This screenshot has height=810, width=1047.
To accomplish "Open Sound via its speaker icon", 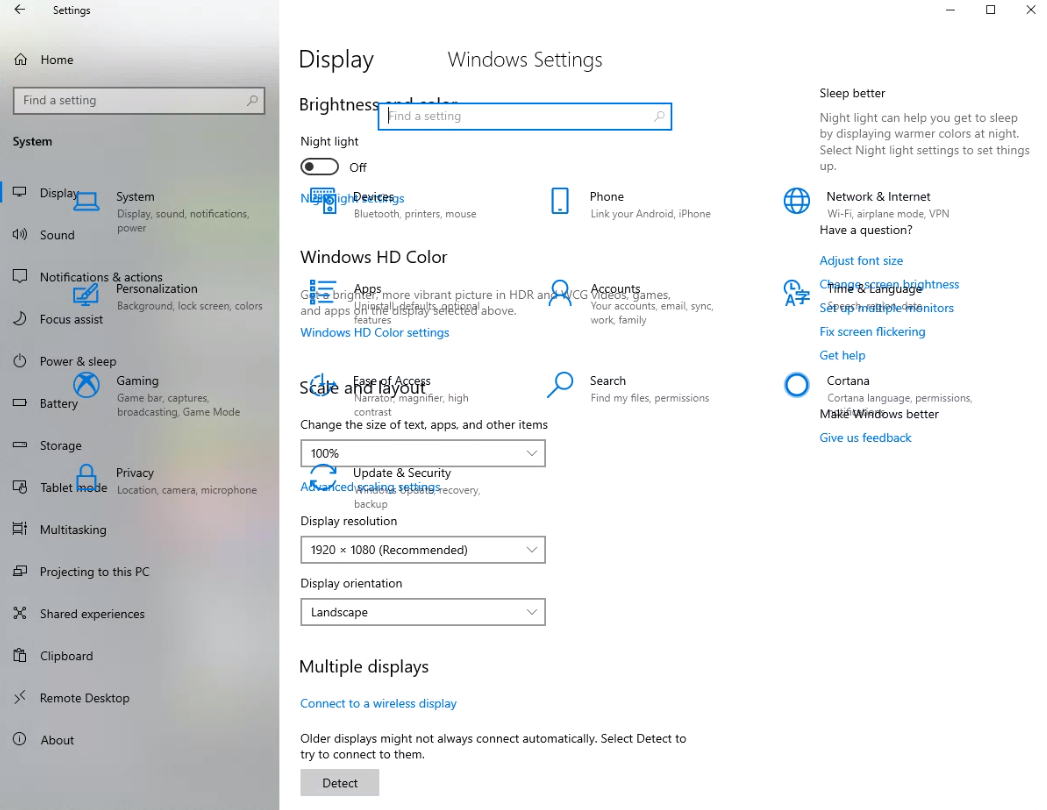I will 20,234.
